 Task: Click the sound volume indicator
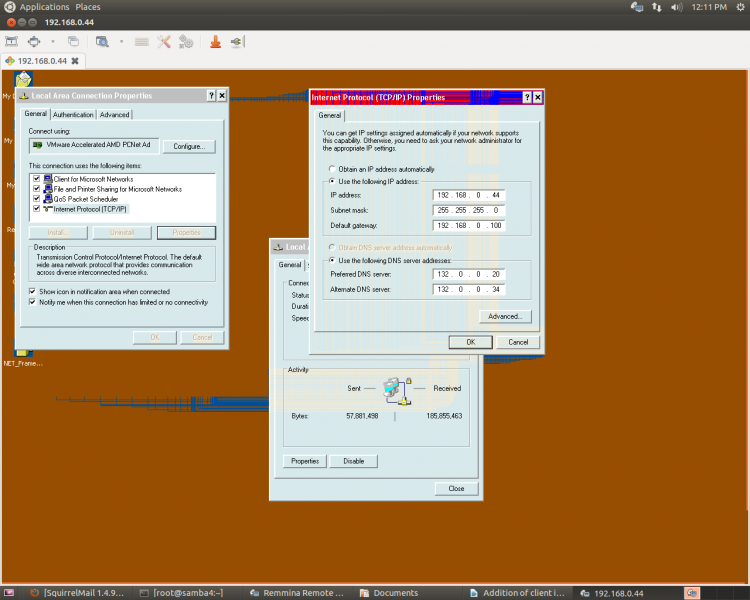click(676, 7)
